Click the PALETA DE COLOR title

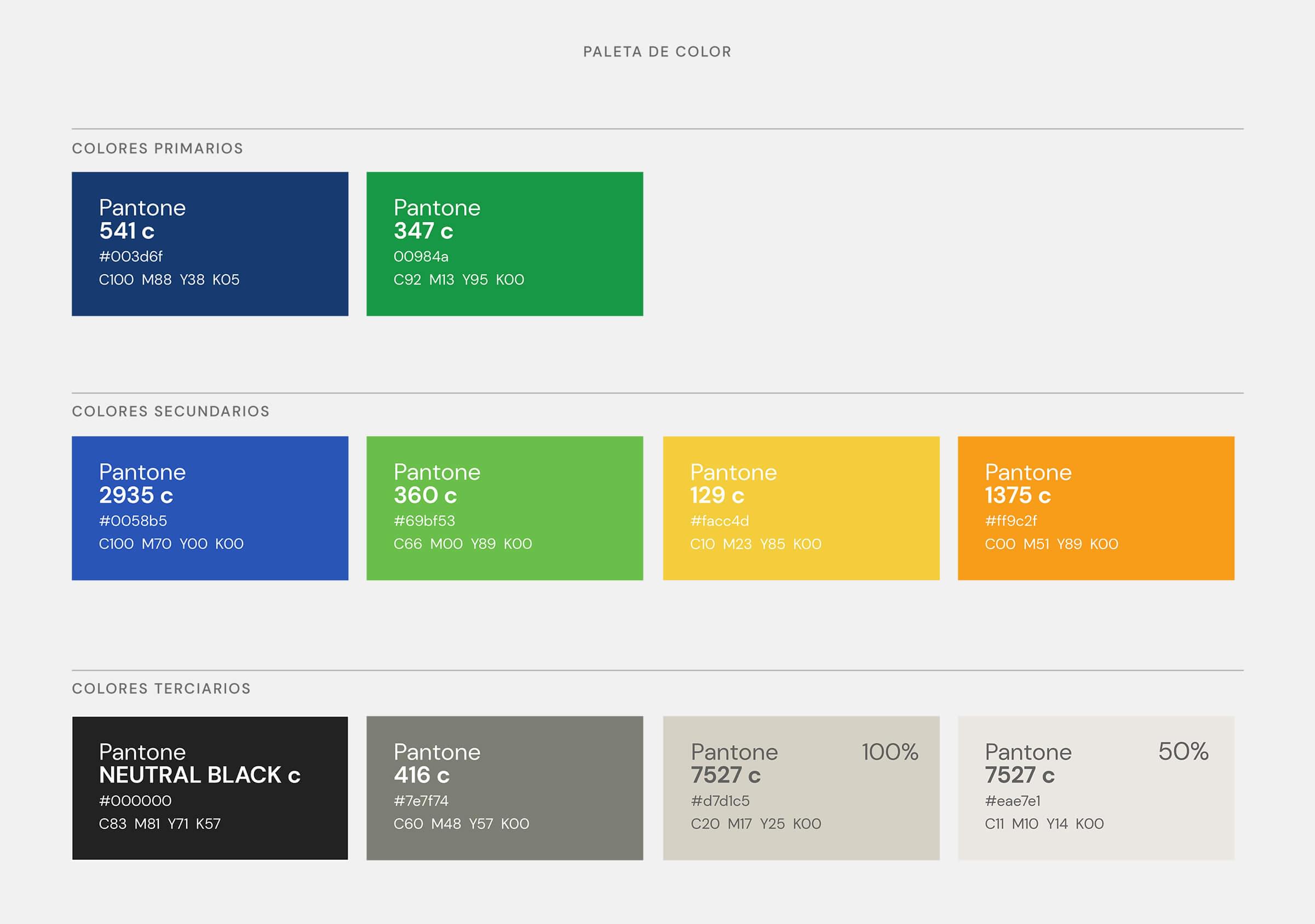click(657, 51)
